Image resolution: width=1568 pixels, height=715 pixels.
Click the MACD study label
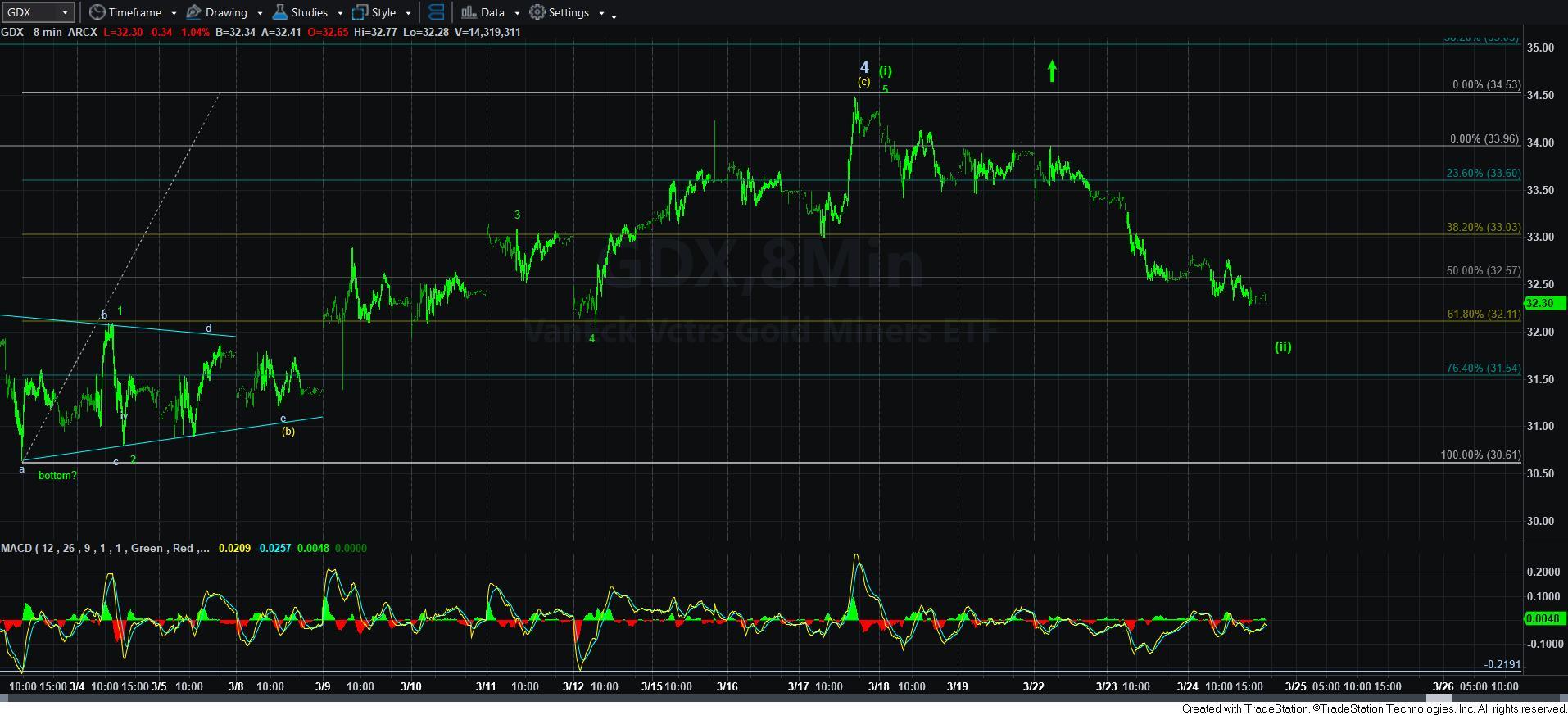103,548
